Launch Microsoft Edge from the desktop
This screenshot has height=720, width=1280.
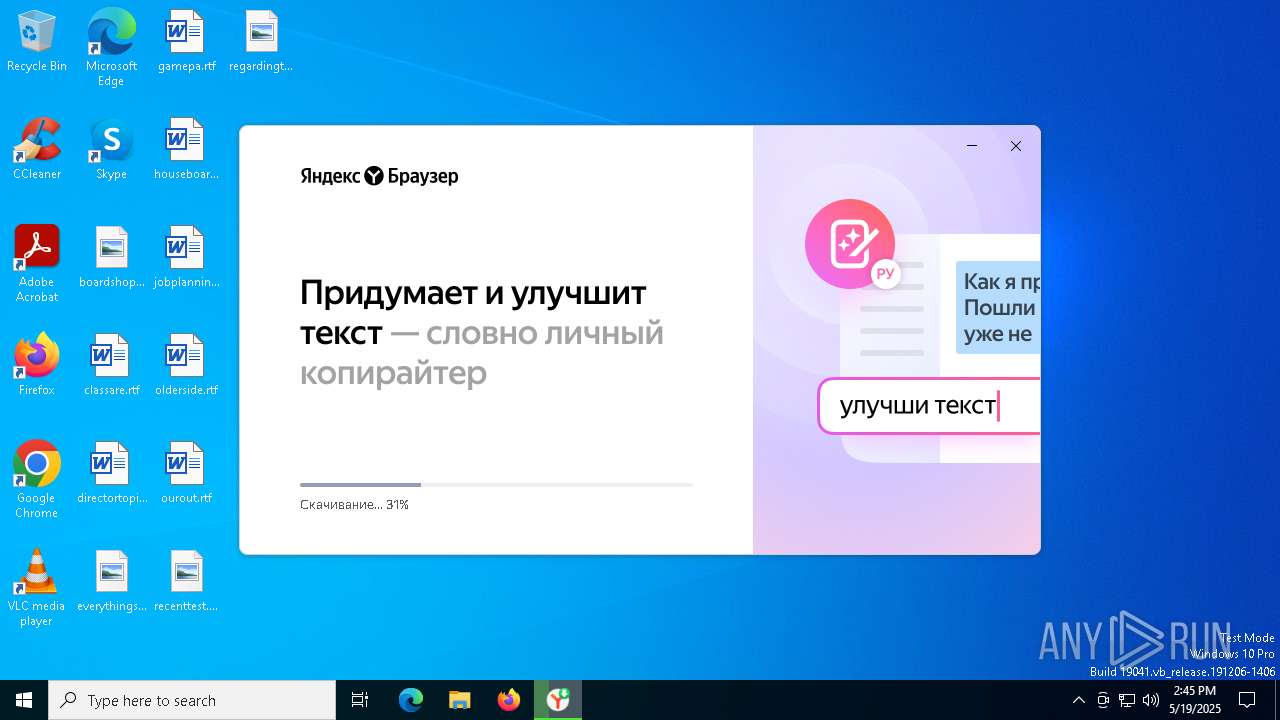tap(111, 47)
